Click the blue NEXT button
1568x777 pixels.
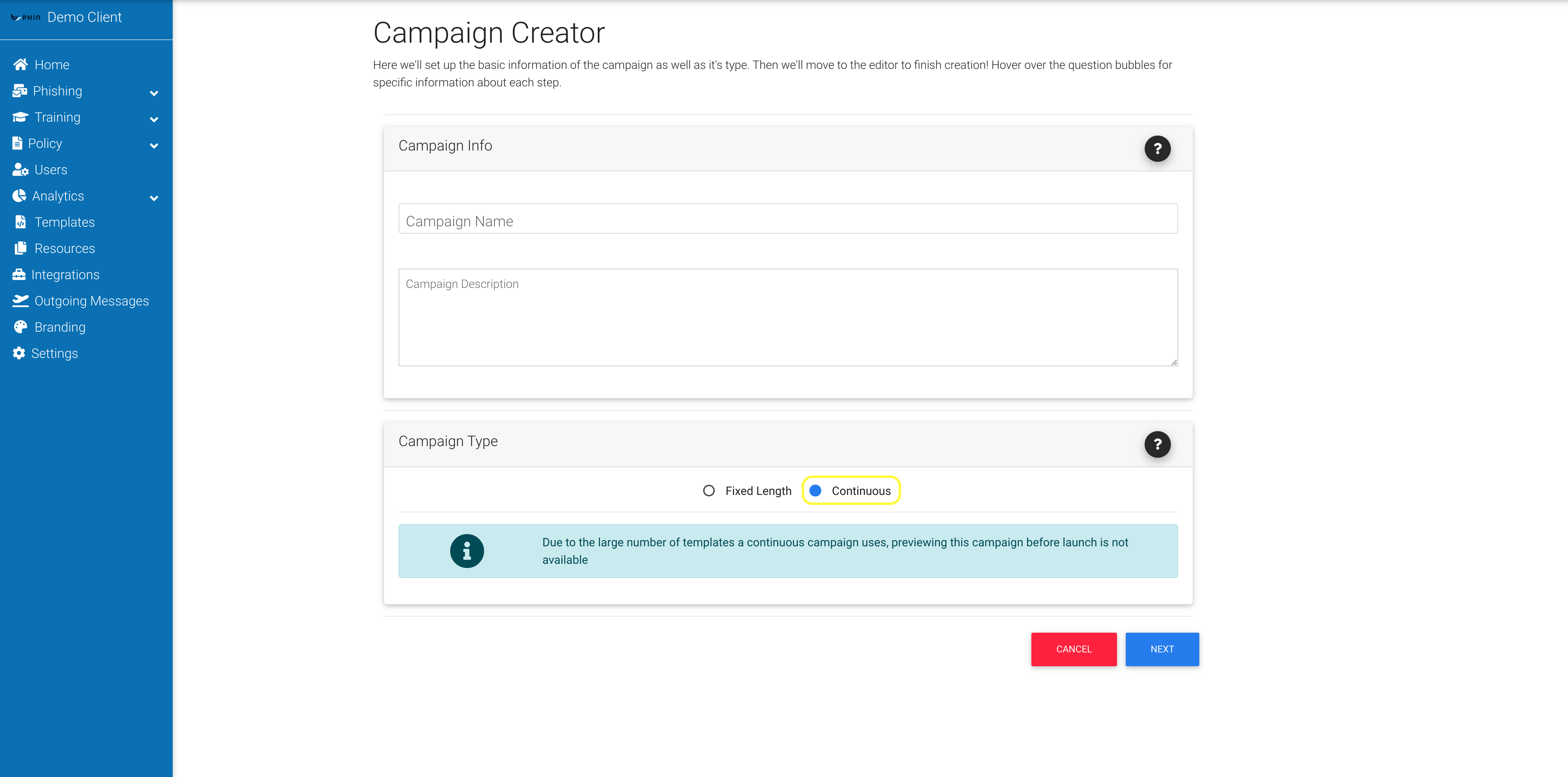click(x=1162, y=649)
